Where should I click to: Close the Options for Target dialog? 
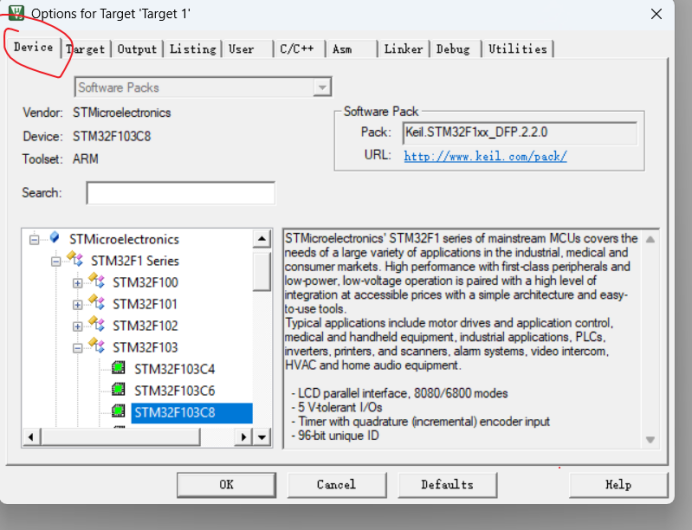(656, 14)
